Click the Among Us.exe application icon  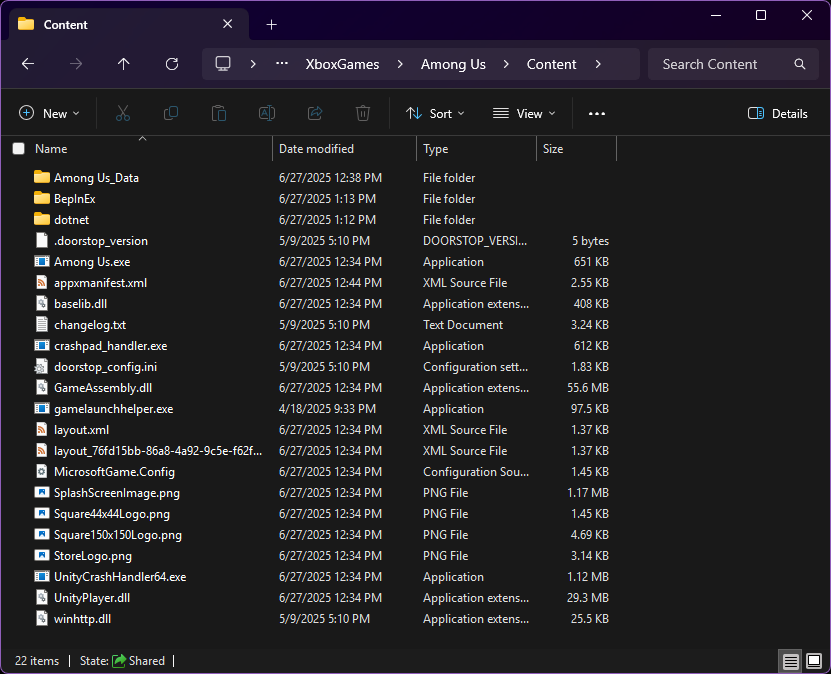point(42,261)
